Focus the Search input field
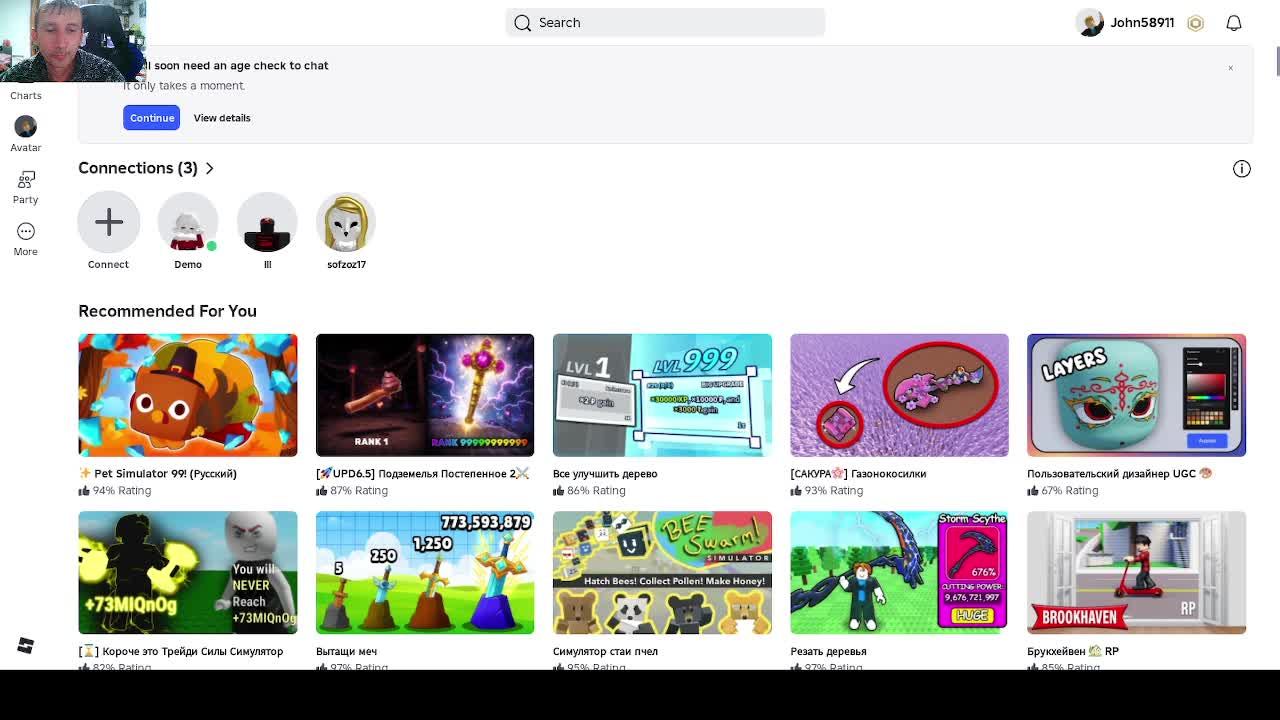The width and height of the screenshot is (1280, 720). (x=665, y=23)
